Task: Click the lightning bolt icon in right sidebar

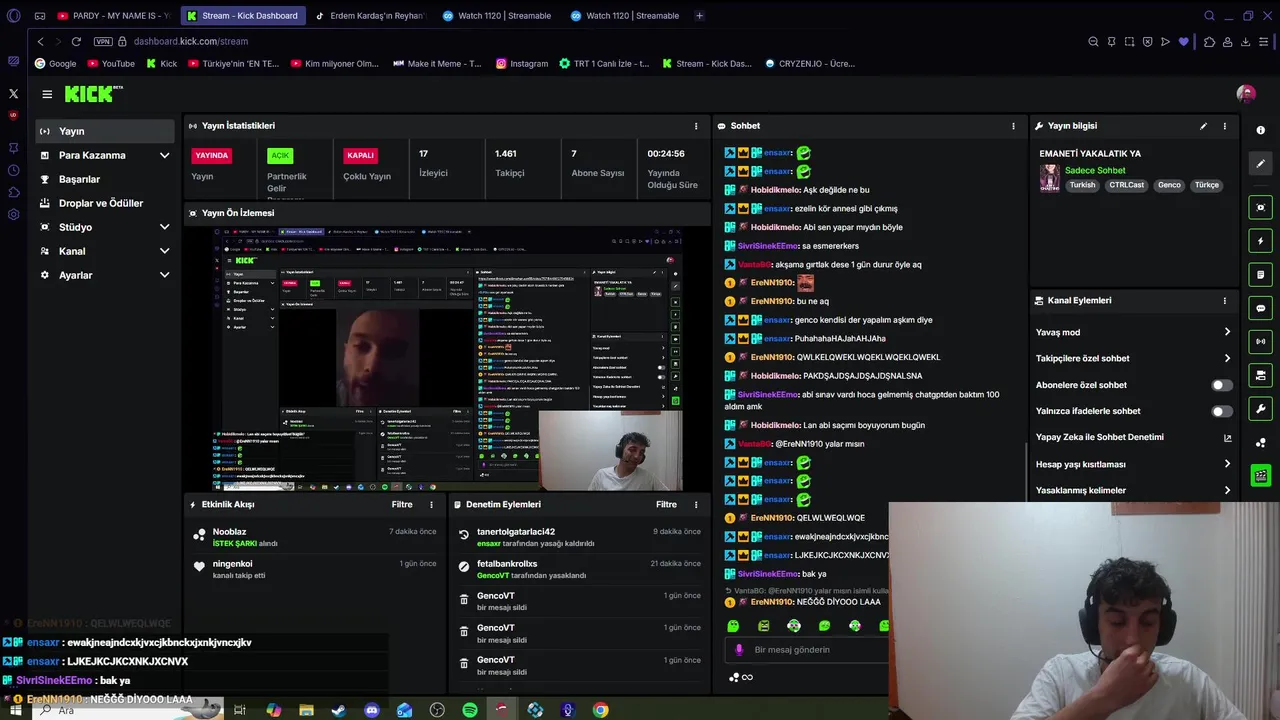Action: click(1260, 241)
